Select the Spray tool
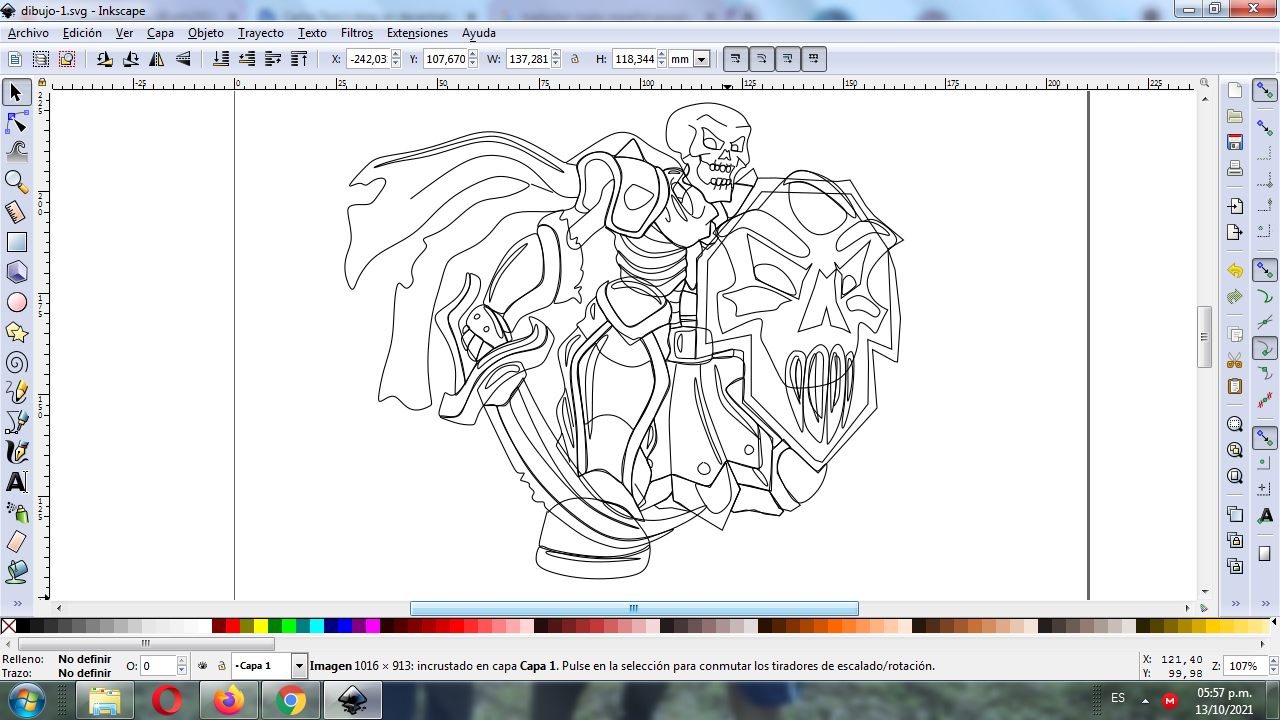 click(x=16, y=512)
